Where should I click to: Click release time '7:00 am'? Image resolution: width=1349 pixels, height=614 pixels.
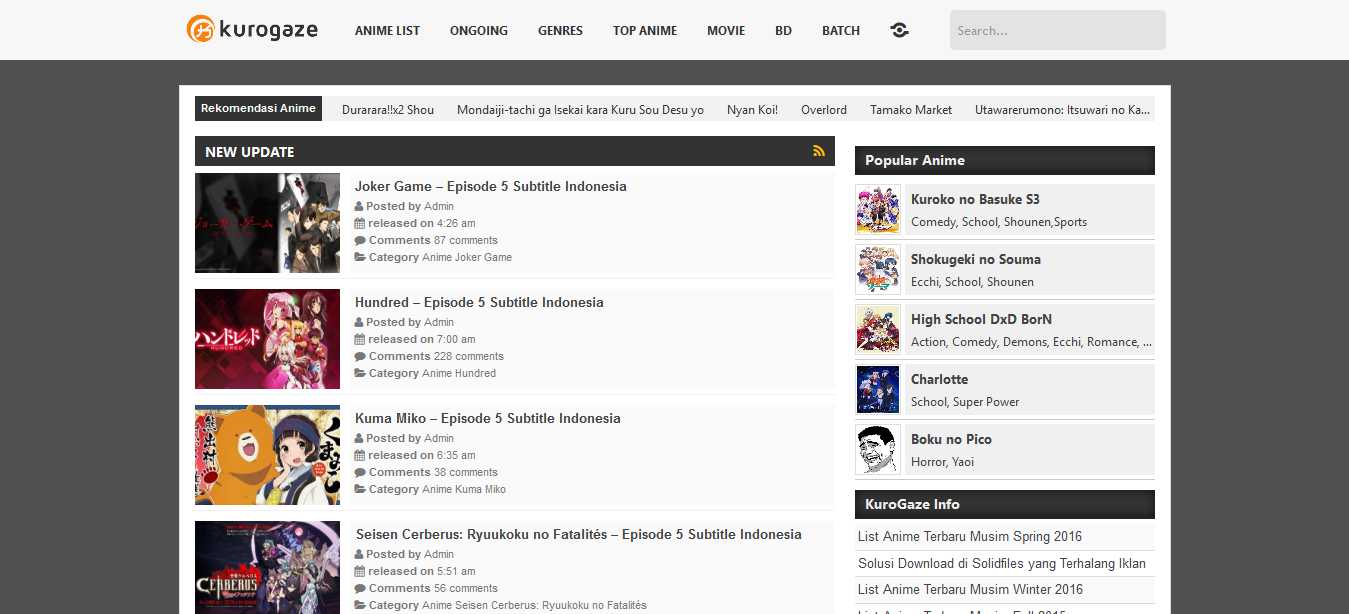[456, 339]
